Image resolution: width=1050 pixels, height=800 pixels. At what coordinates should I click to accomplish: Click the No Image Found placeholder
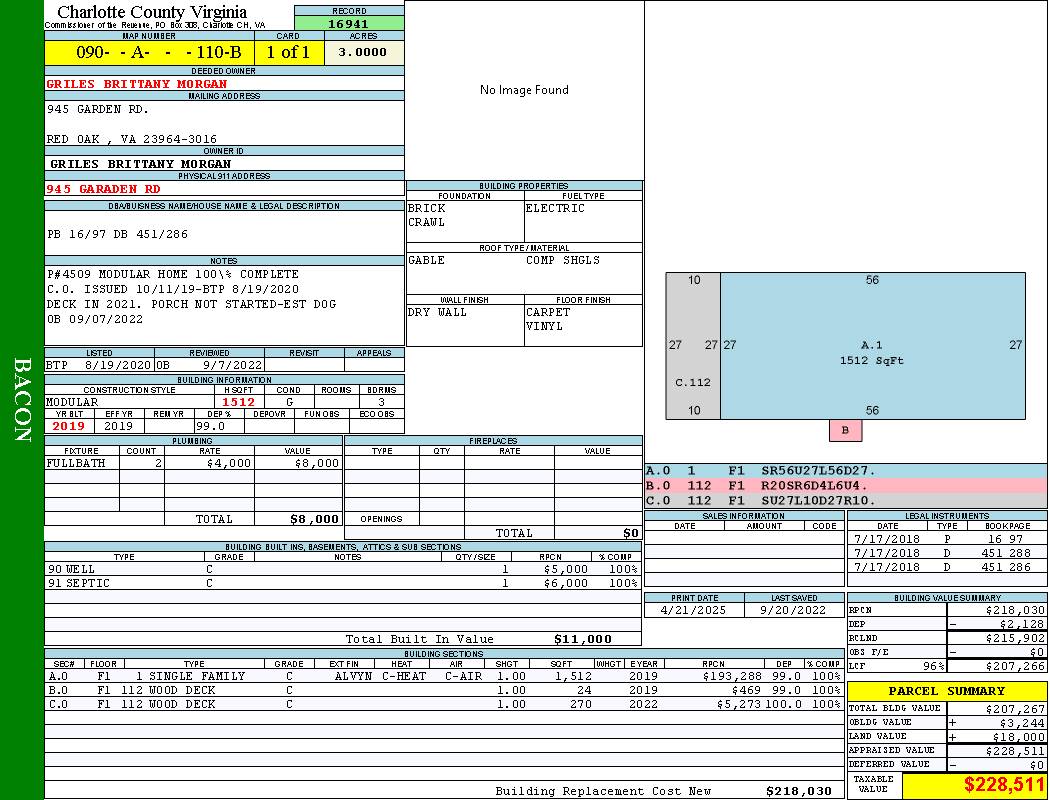coord(524,90)
